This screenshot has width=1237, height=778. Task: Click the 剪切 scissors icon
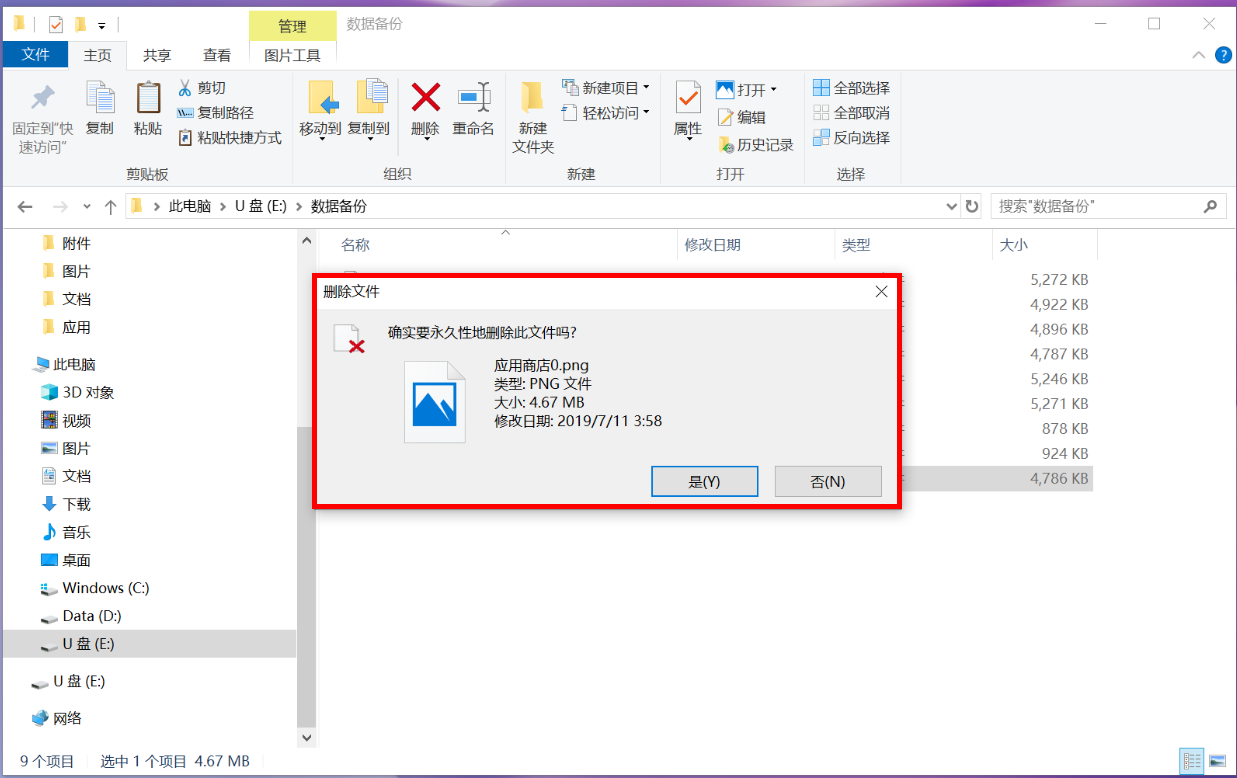click(x=185, y=88)
